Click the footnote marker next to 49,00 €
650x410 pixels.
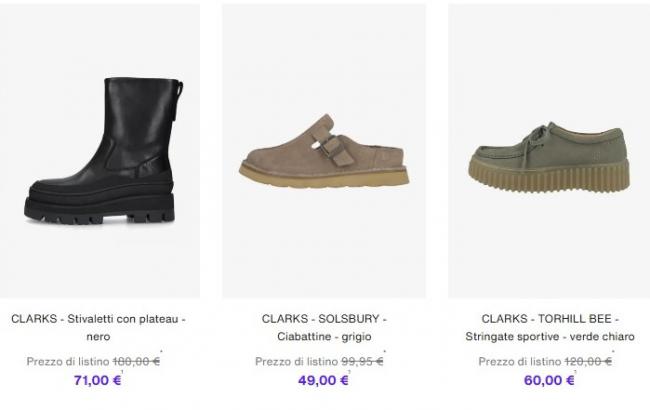348,374
